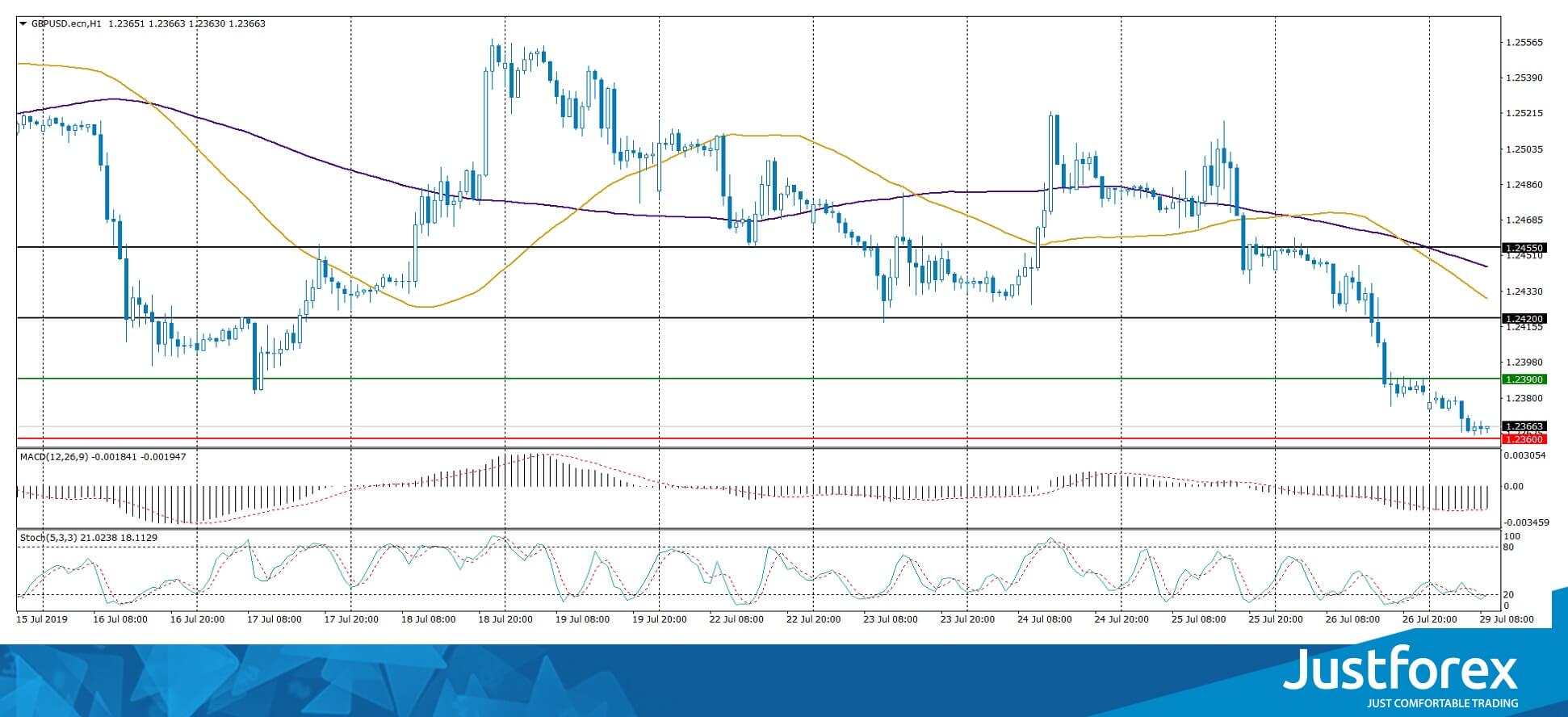Click the GBPUSD.ecn,H1 chart title
Viewport: 1568px width, 717px height.
coord(66,23)
